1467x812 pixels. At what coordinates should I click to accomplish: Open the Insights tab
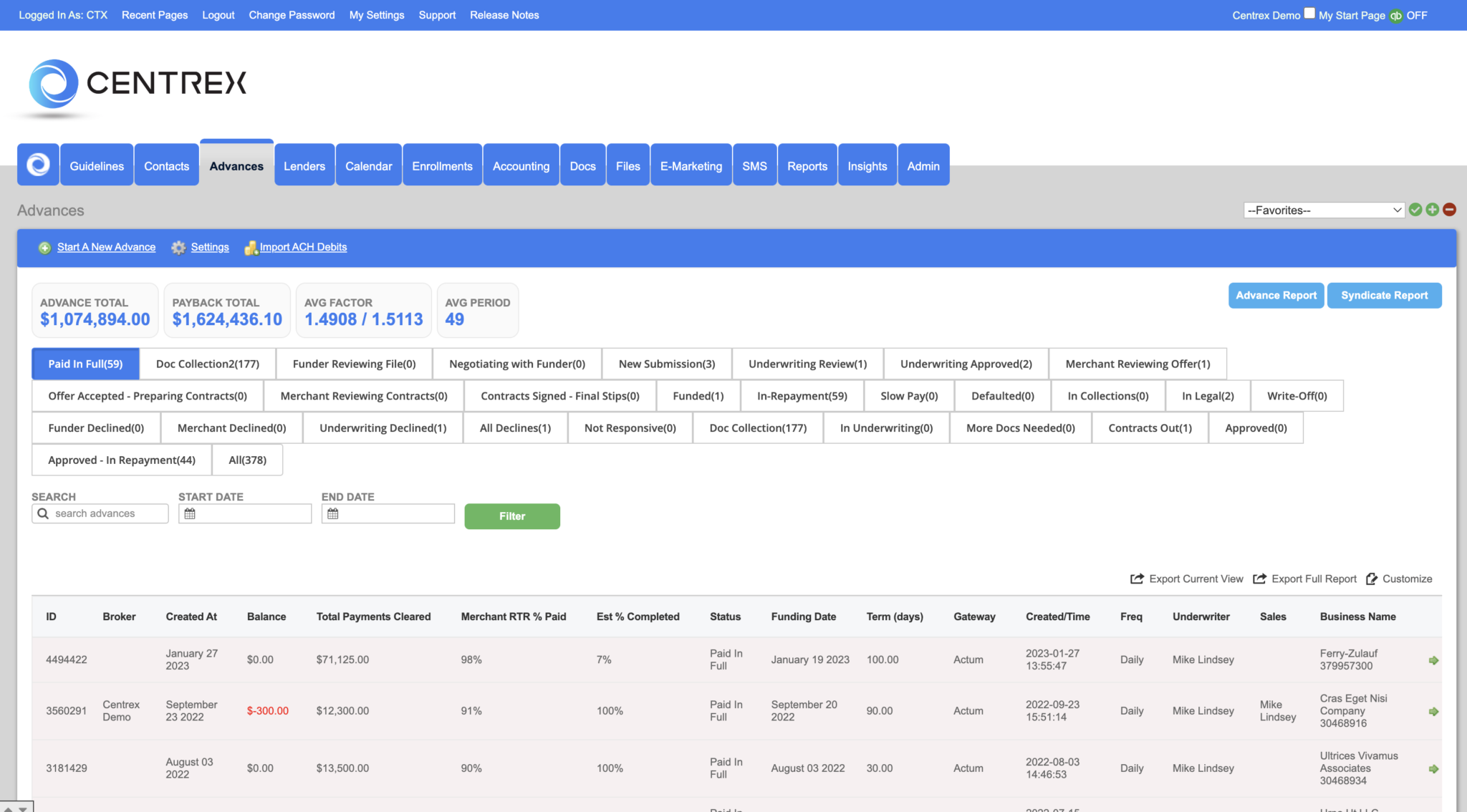coord(867,165)
